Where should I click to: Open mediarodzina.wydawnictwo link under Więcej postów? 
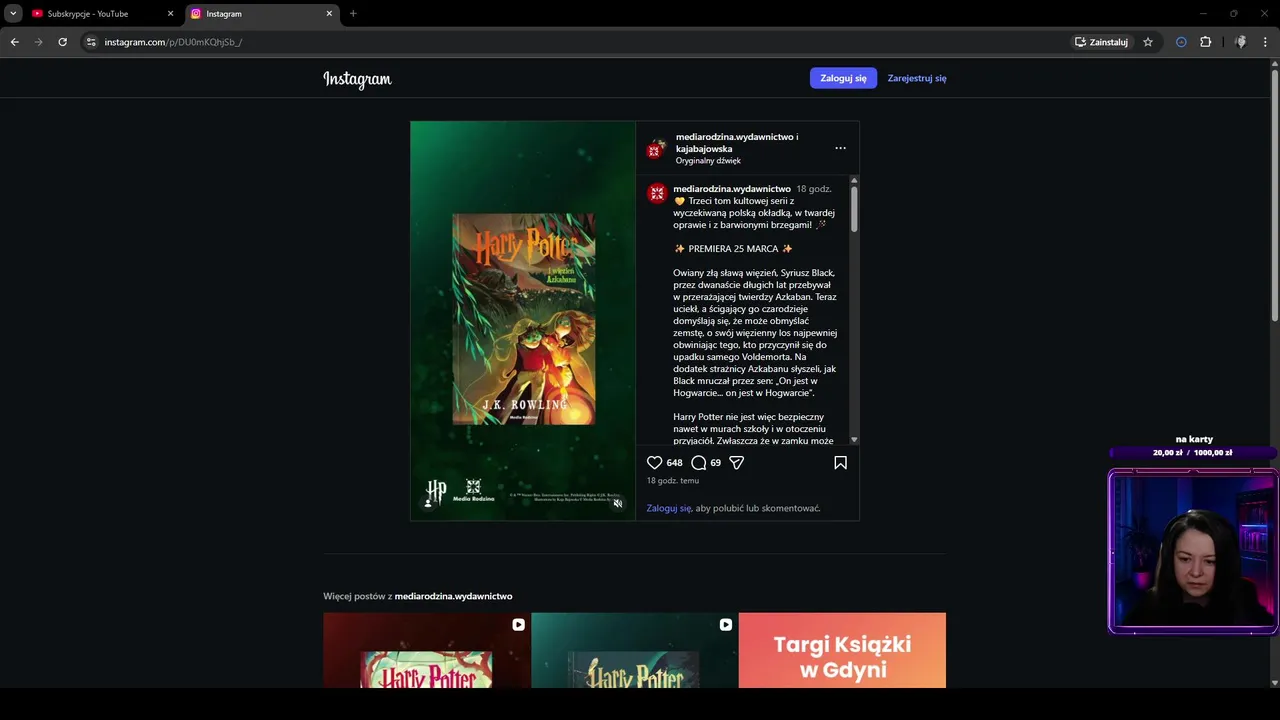point(453,596)
